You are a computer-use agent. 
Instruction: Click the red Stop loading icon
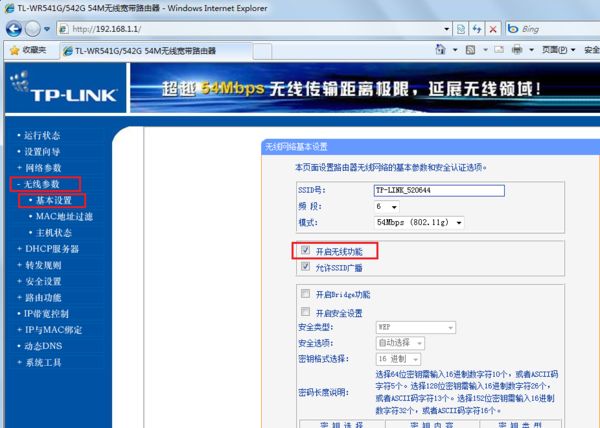(x=493, y=29)
